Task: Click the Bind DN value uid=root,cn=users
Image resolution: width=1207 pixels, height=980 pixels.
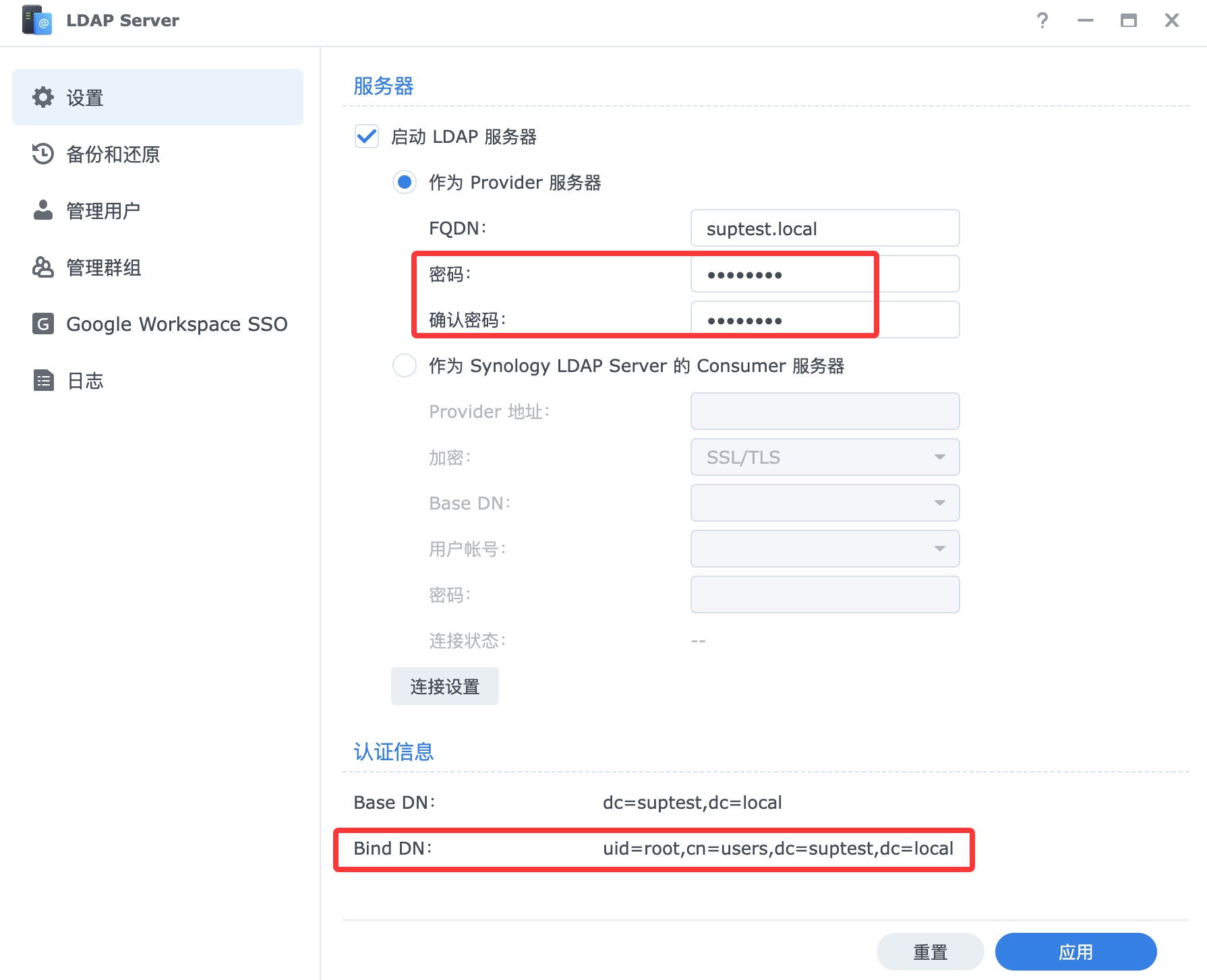Action: [x=778, y=848]
